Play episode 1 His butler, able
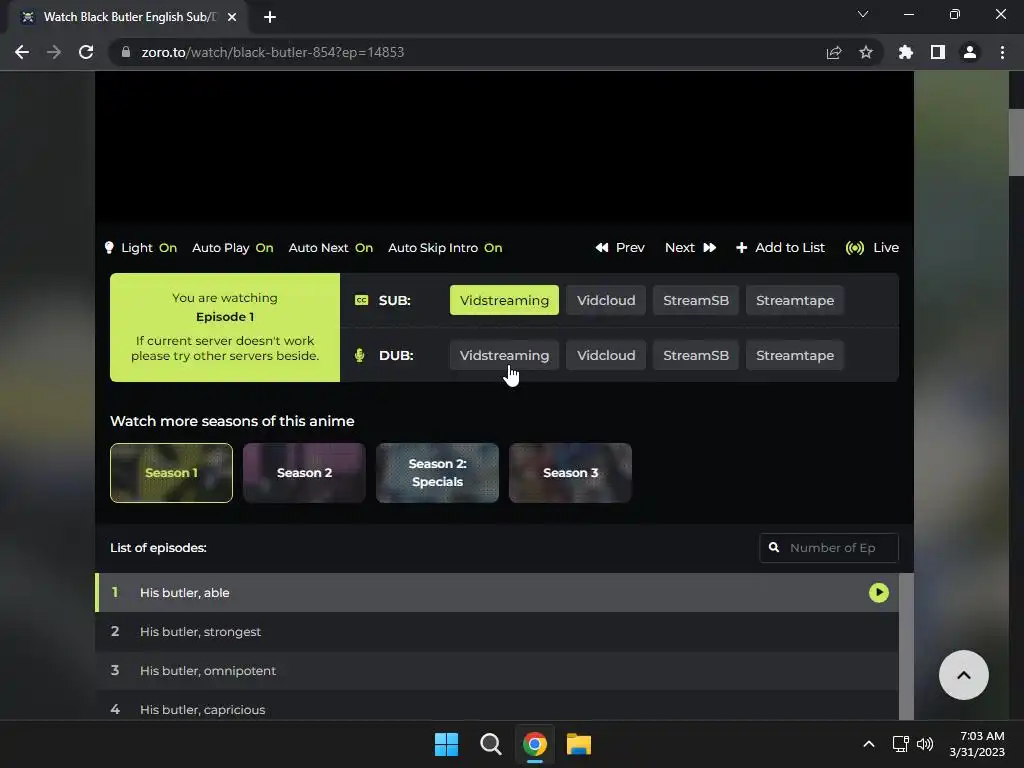The image size is (1024, 768). coord(497,592)
